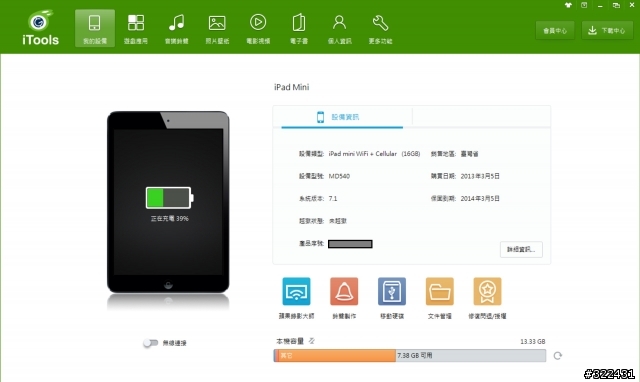Open the skin shirt icon in title bar
Screen dimensions: 640x382
(568, 5)
